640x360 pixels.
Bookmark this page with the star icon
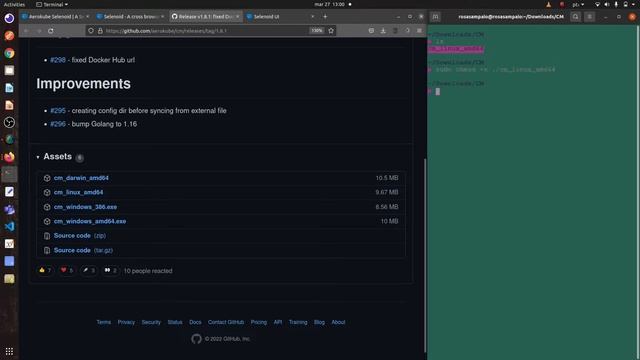coord(331,31)
